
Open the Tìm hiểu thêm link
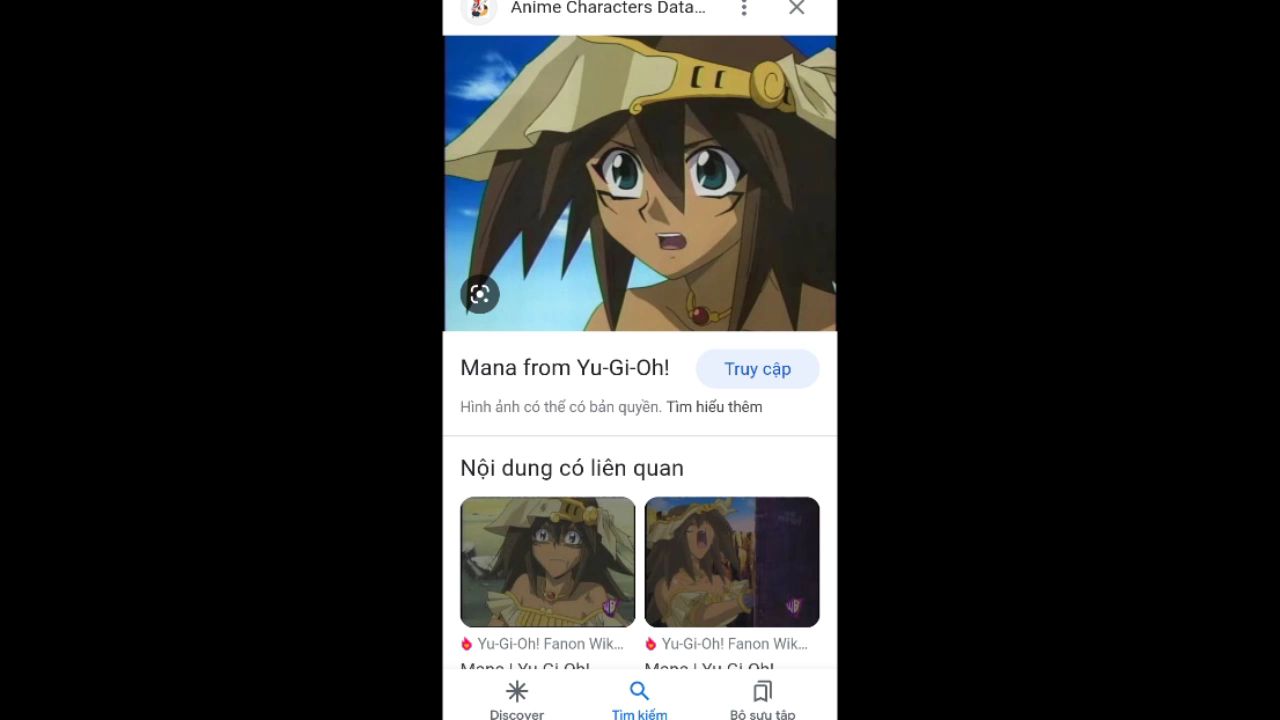pyautogui.click(x=715, y=407)
